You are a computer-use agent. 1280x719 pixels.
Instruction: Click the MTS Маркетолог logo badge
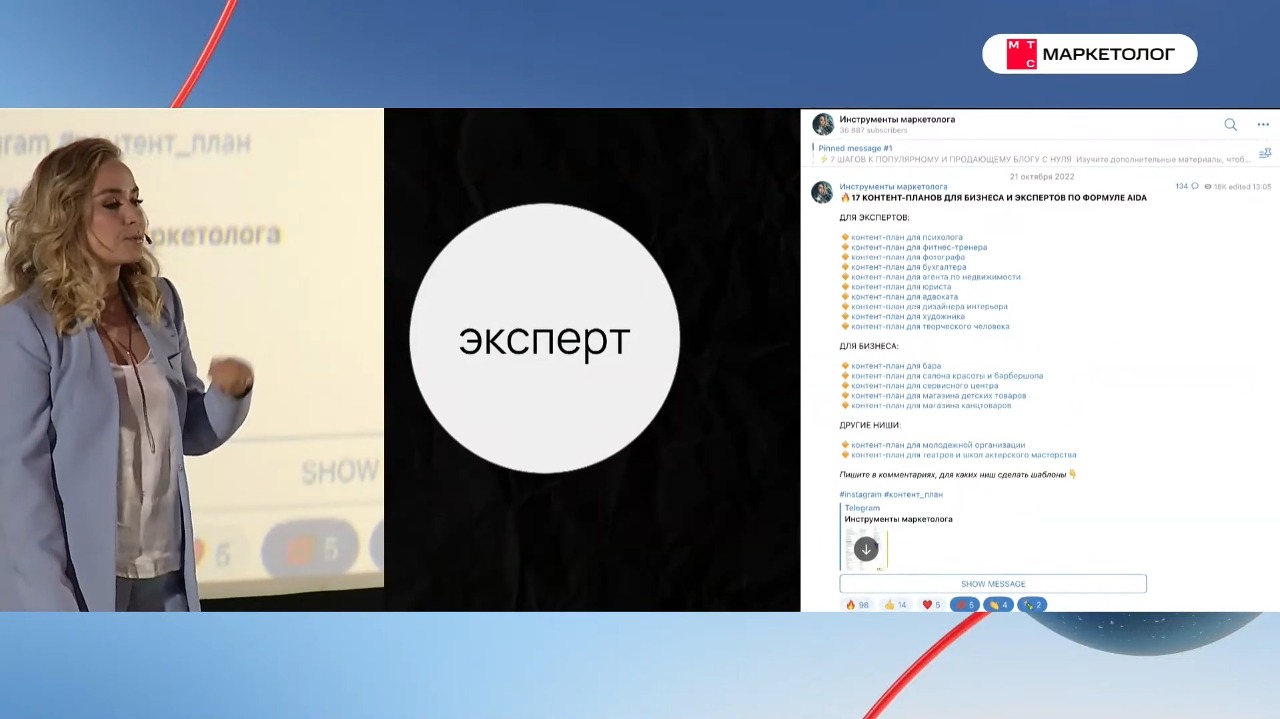click(x=1089, y=54)
